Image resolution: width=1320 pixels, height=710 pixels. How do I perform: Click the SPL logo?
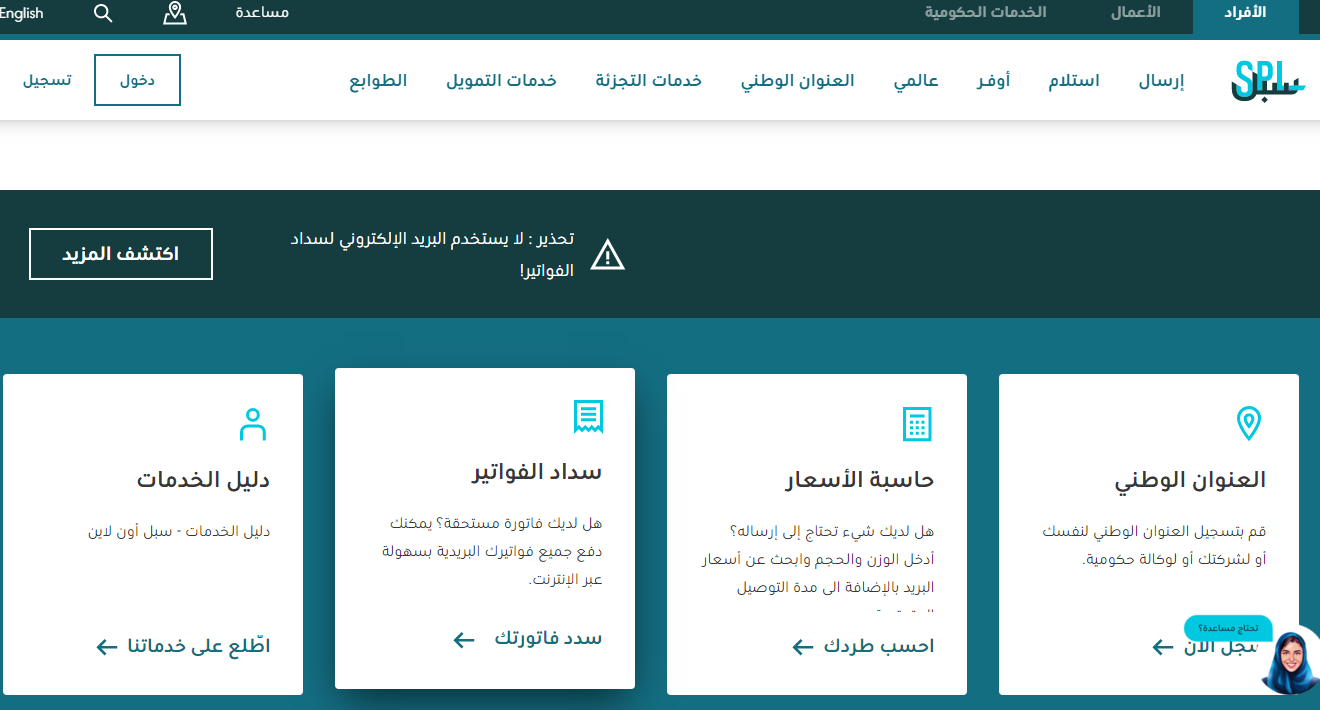pyautogui.click(x=1268, y=81)
